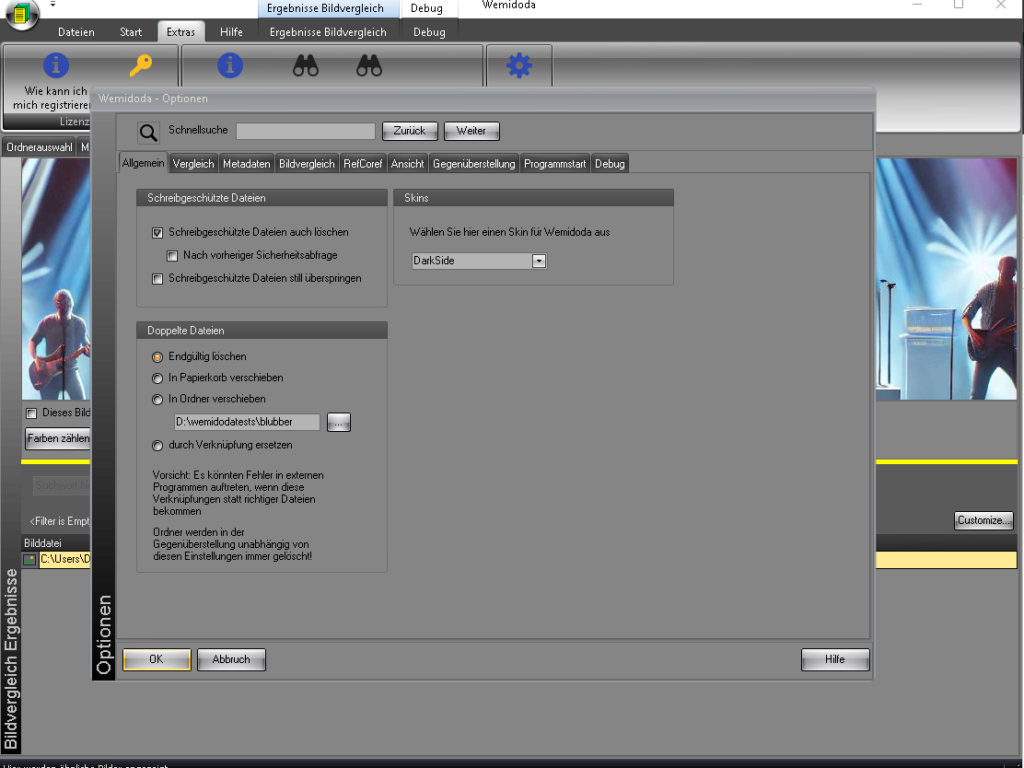Open the quick access toolbar dropdown arrow
1024x768 pixels.
pos(52,5)
